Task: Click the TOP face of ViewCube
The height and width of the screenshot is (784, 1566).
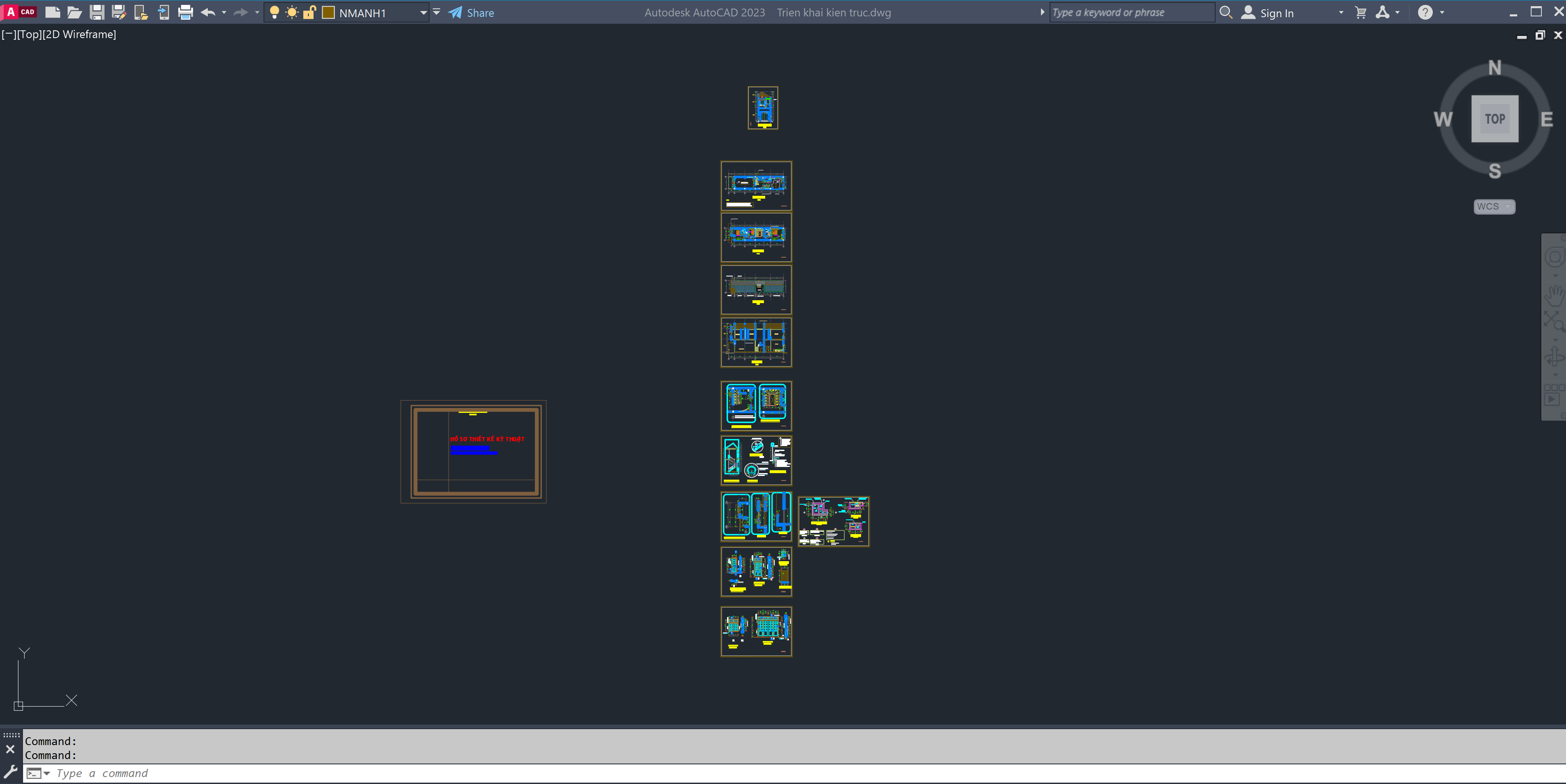Action: (x=1495, y=118)
